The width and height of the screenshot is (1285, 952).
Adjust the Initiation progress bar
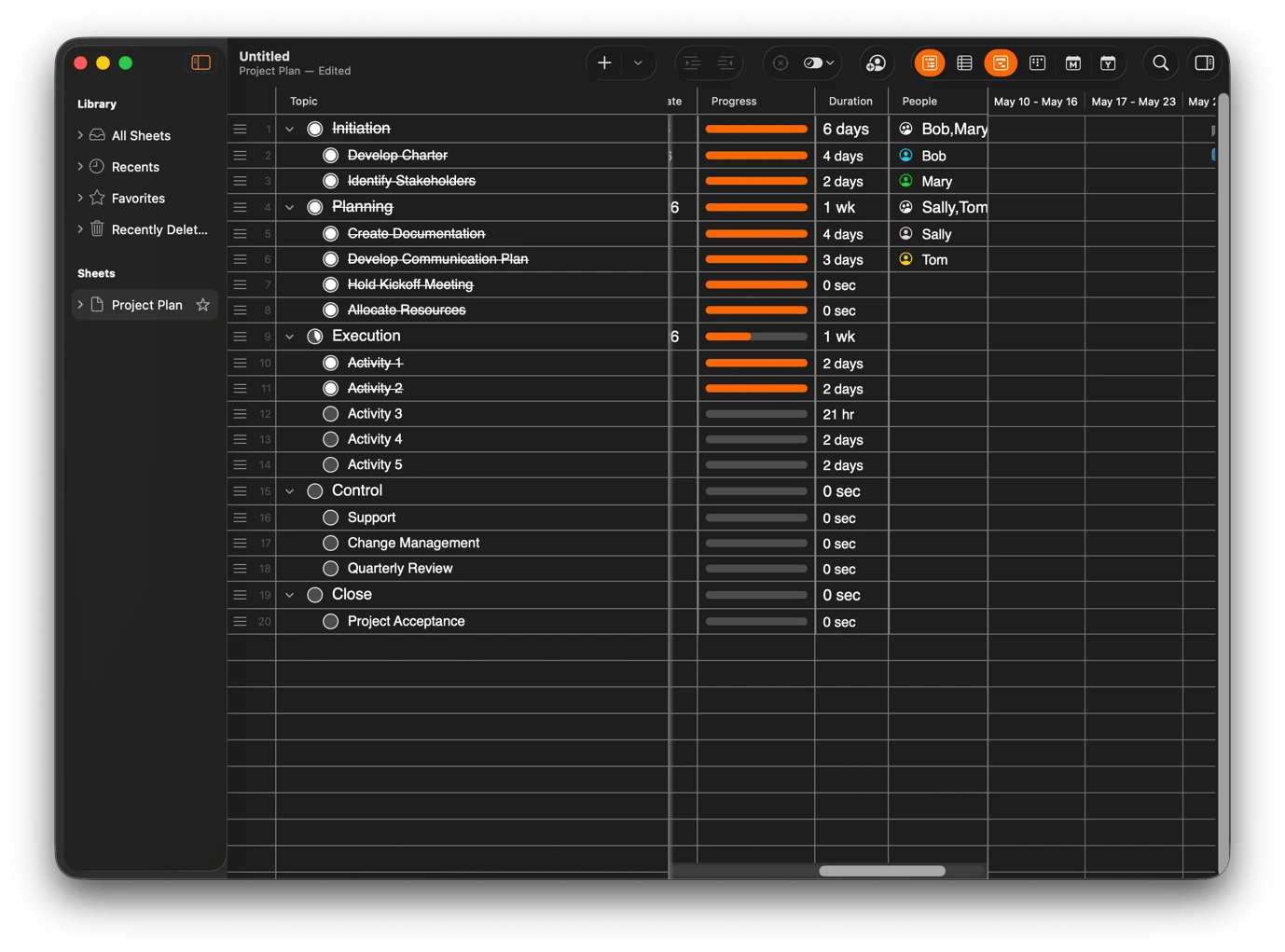coord(756,129)
